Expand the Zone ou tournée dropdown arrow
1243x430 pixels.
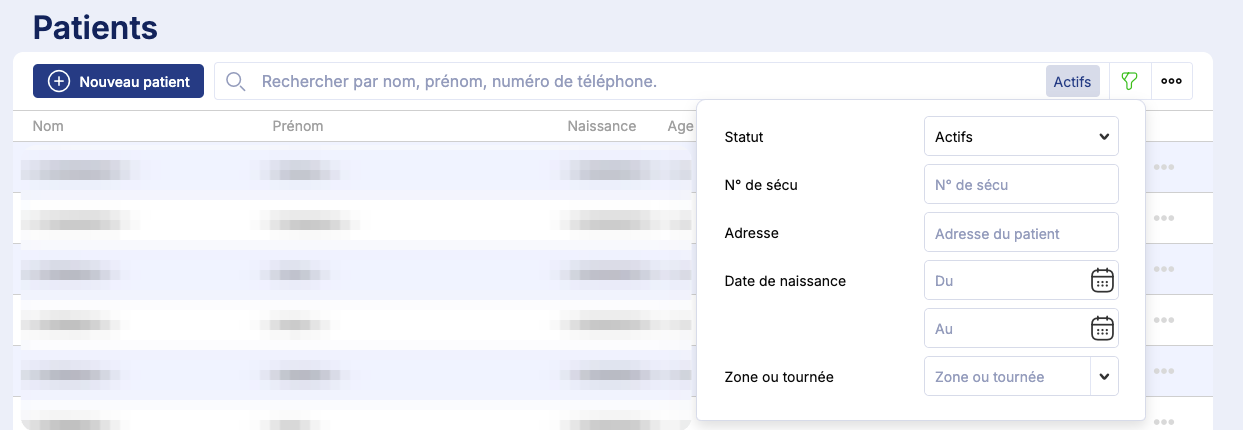point(1103,377)
